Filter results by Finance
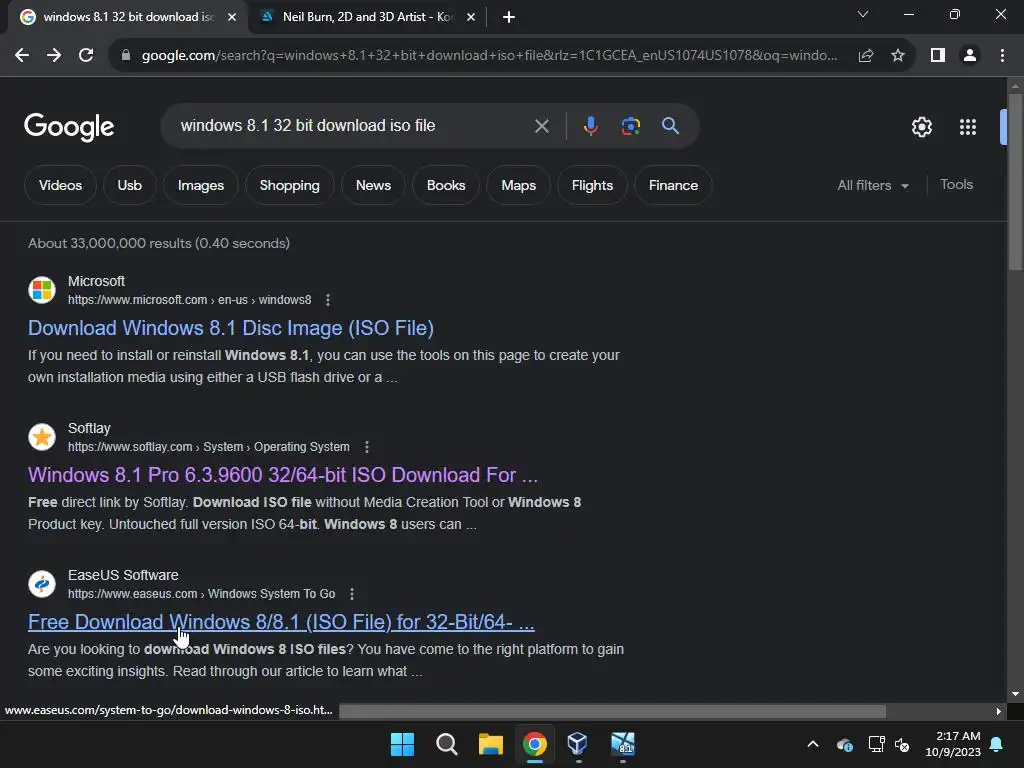 pyautogui.click(x=673, y=185)
